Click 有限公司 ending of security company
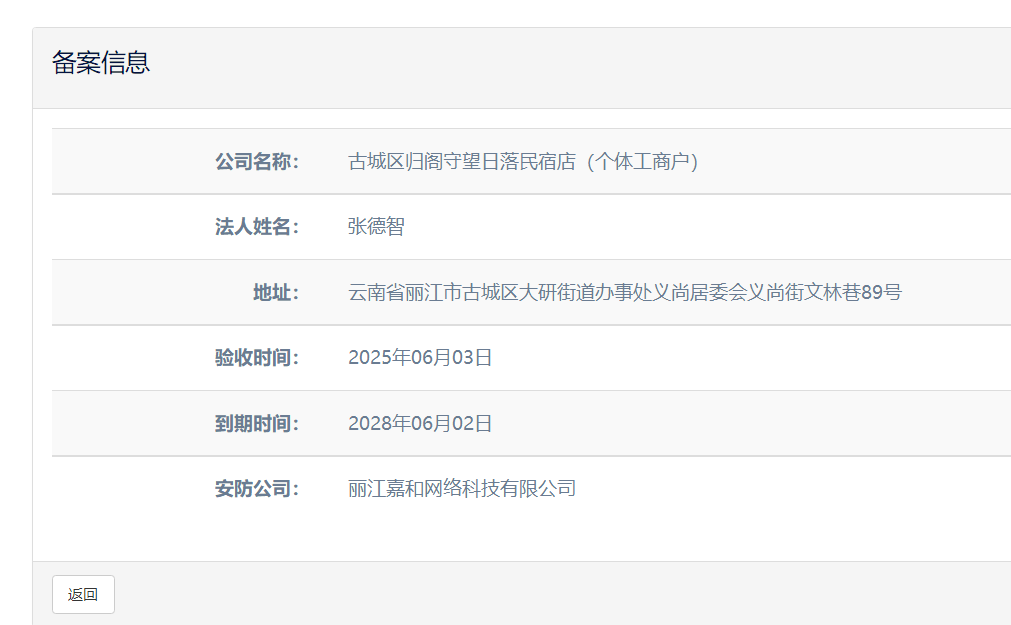 538,489
